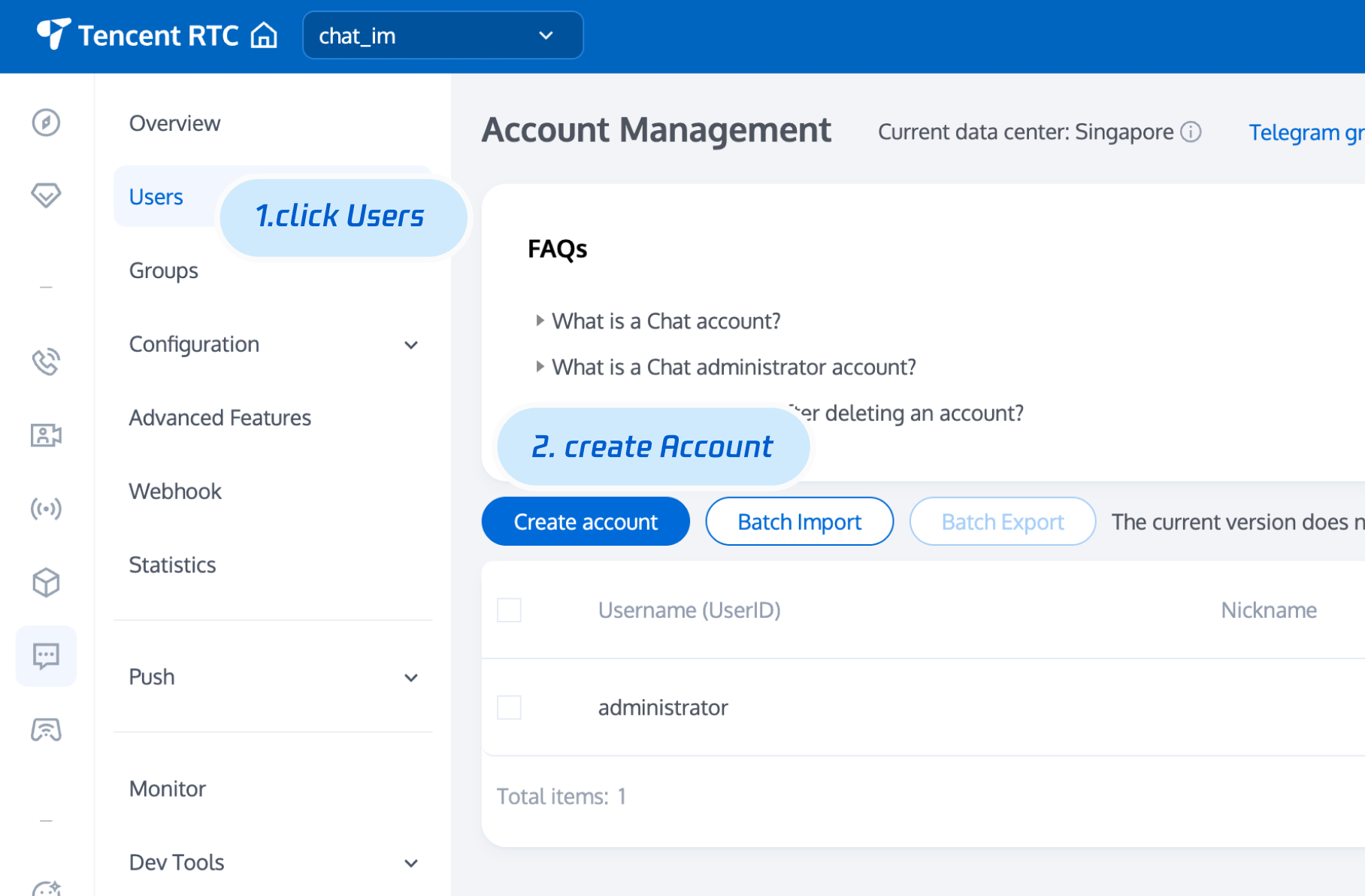1365x896 pixels.
Task: Click the 3D cube icon in sidebar
Action: (x=46, y=583)
